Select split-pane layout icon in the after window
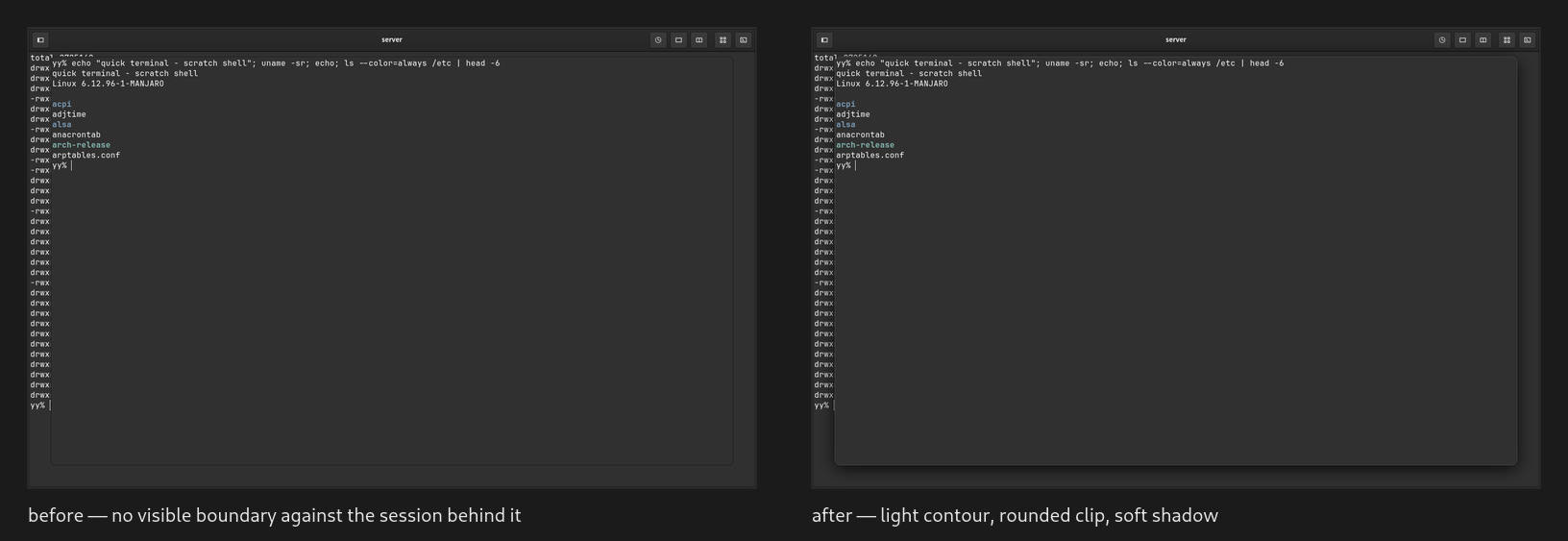Image resolution: width=1568 pixels, height=541 pixels. pos(1483,40)
